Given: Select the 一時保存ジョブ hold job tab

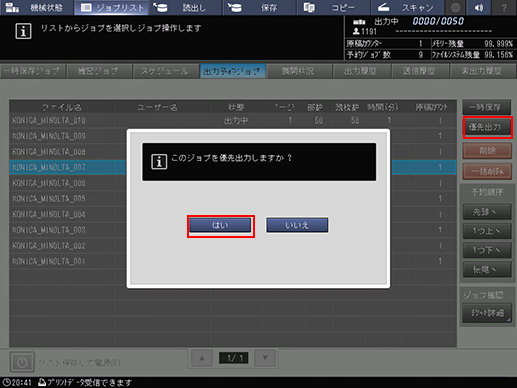Looking at the screenshot, I should click(x=32, y=71).
